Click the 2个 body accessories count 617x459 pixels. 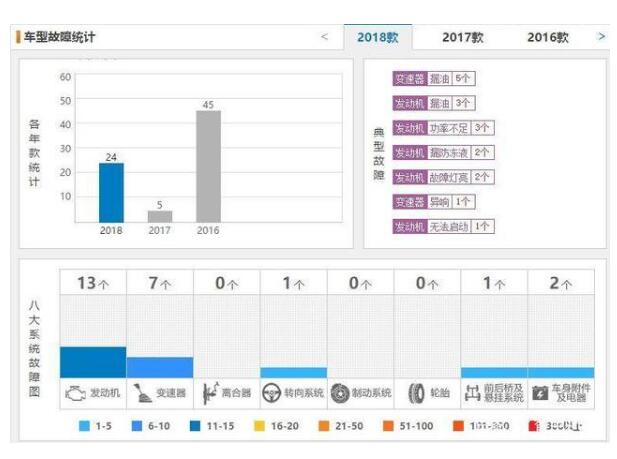(561, 283)
